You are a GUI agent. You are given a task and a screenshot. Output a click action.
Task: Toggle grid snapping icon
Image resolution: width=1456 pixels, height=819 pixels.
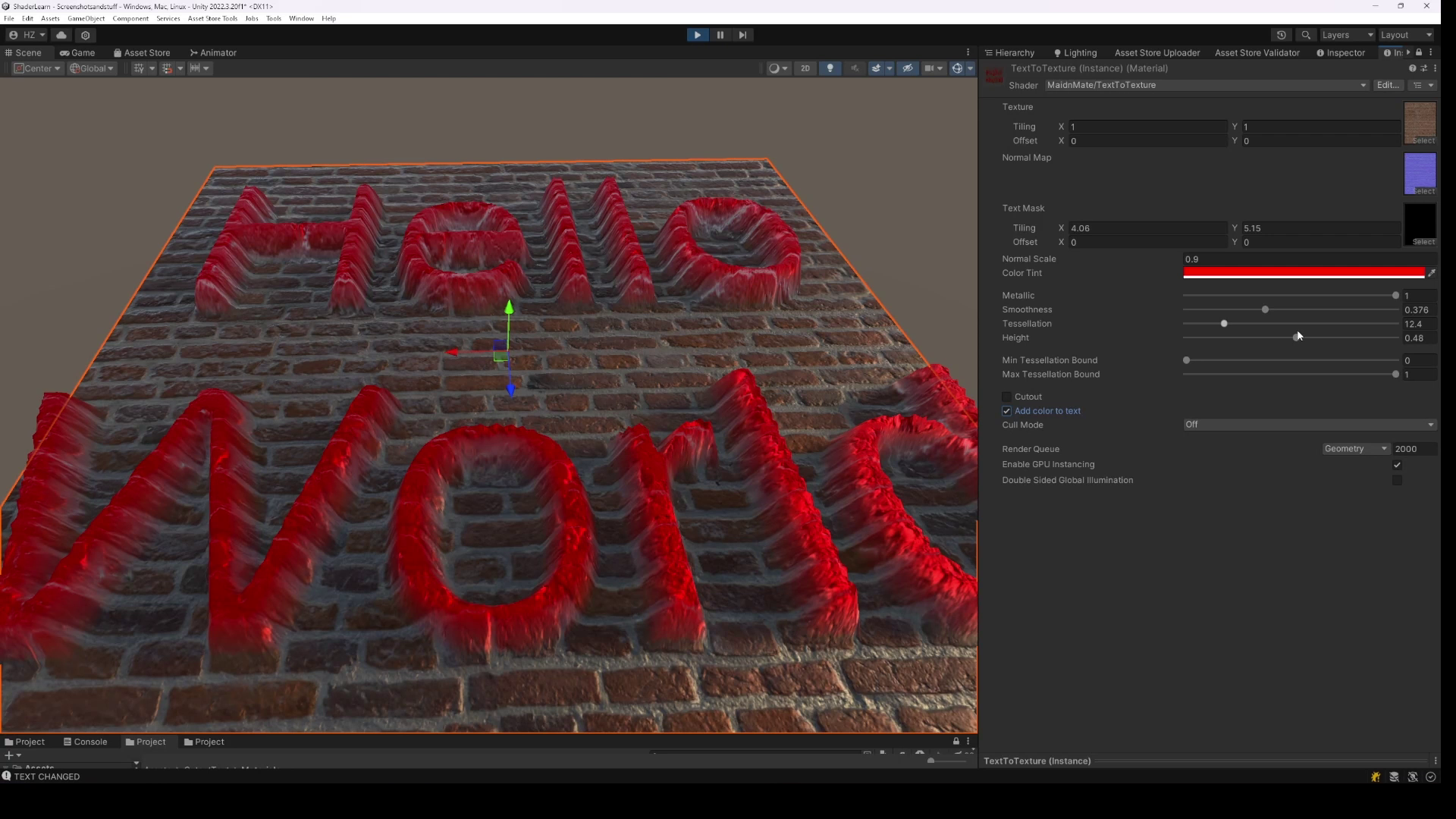pyautogui.click(x=167, y=68)
